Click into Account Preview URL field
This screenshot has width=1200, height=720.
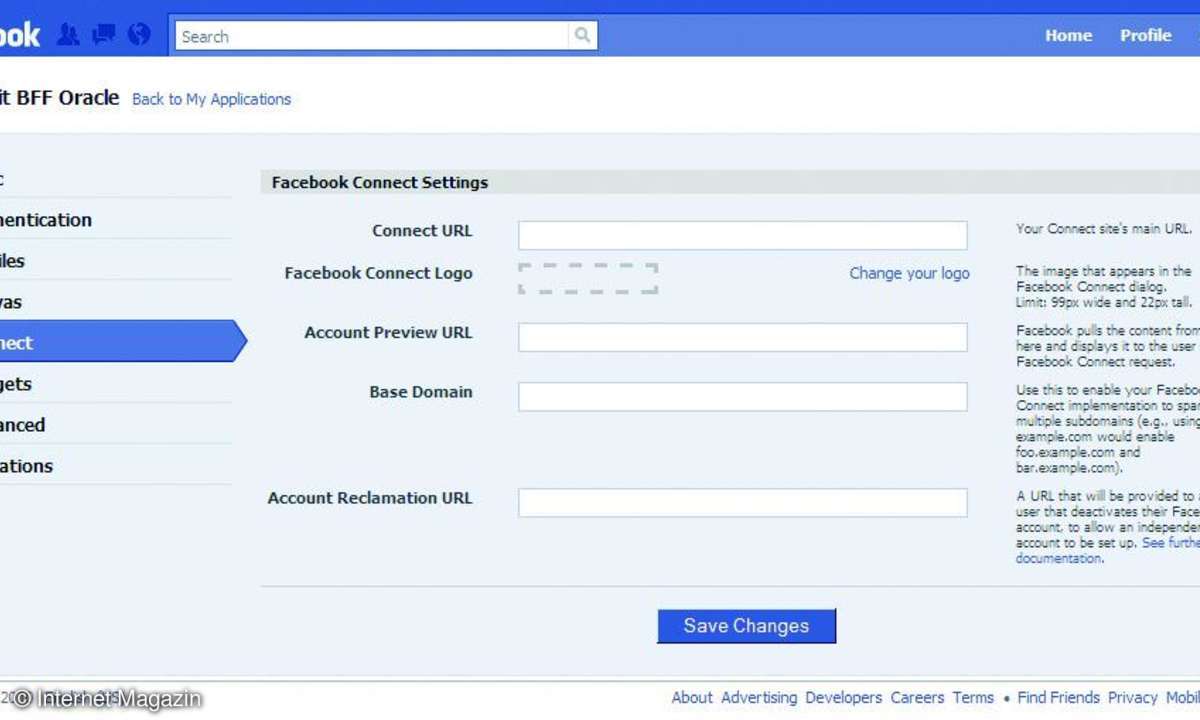pos(743,337)
